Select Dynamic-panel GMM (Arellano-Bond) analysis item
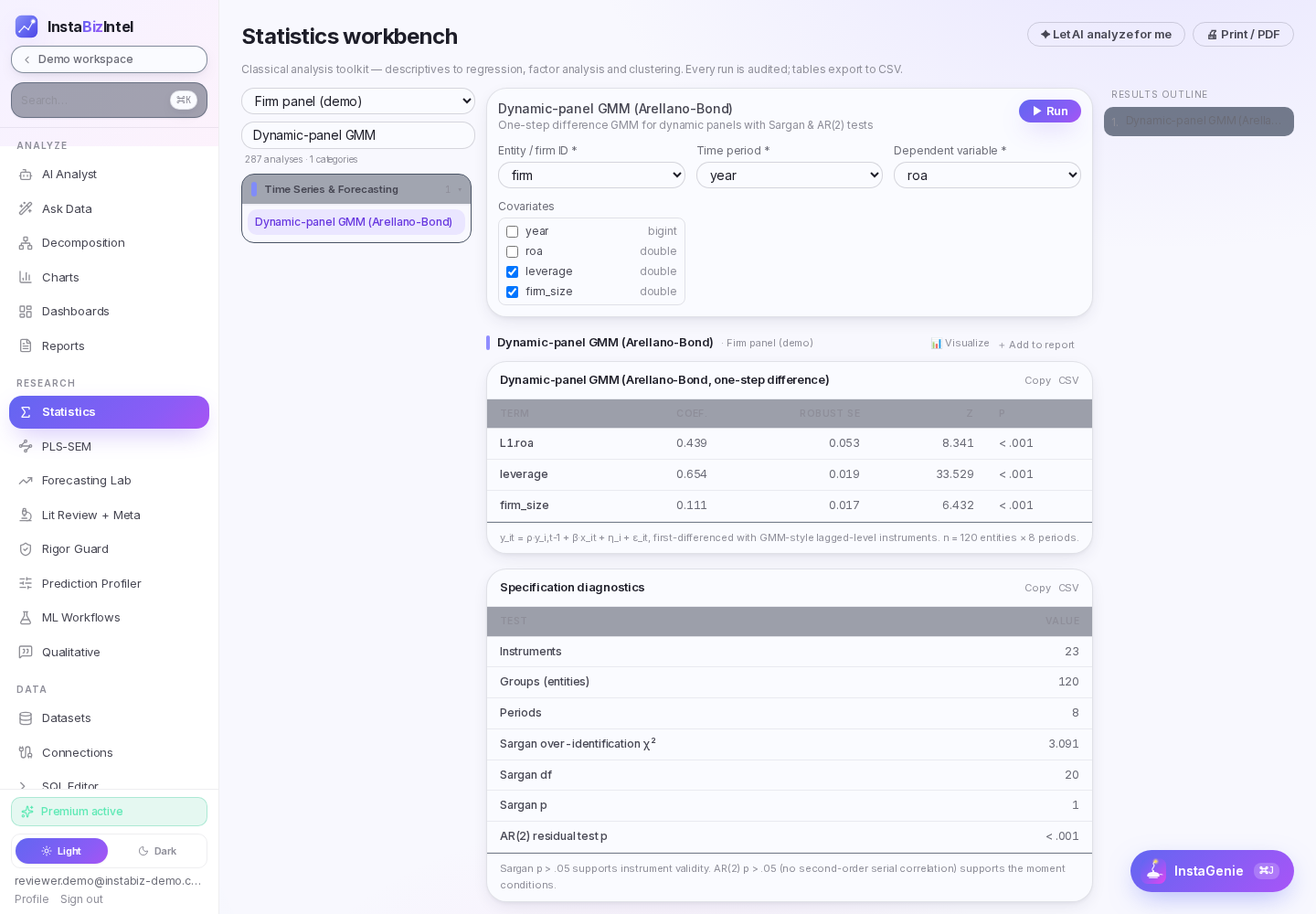1316x914 pixels. [356, 222]
